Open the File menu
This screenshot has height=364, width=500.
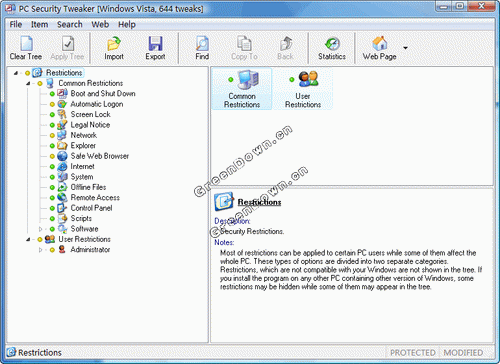[x=16, y=25]
